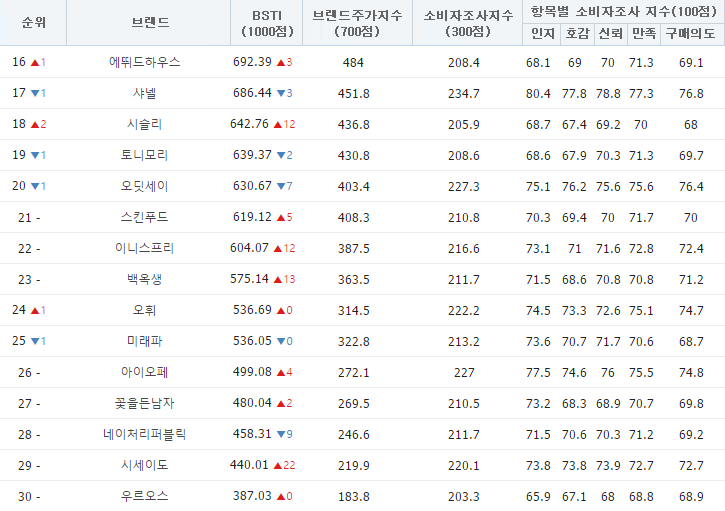Select brand name 미래파
The width and height of the screenshot is (725, 511).
(x=144, y=341)
